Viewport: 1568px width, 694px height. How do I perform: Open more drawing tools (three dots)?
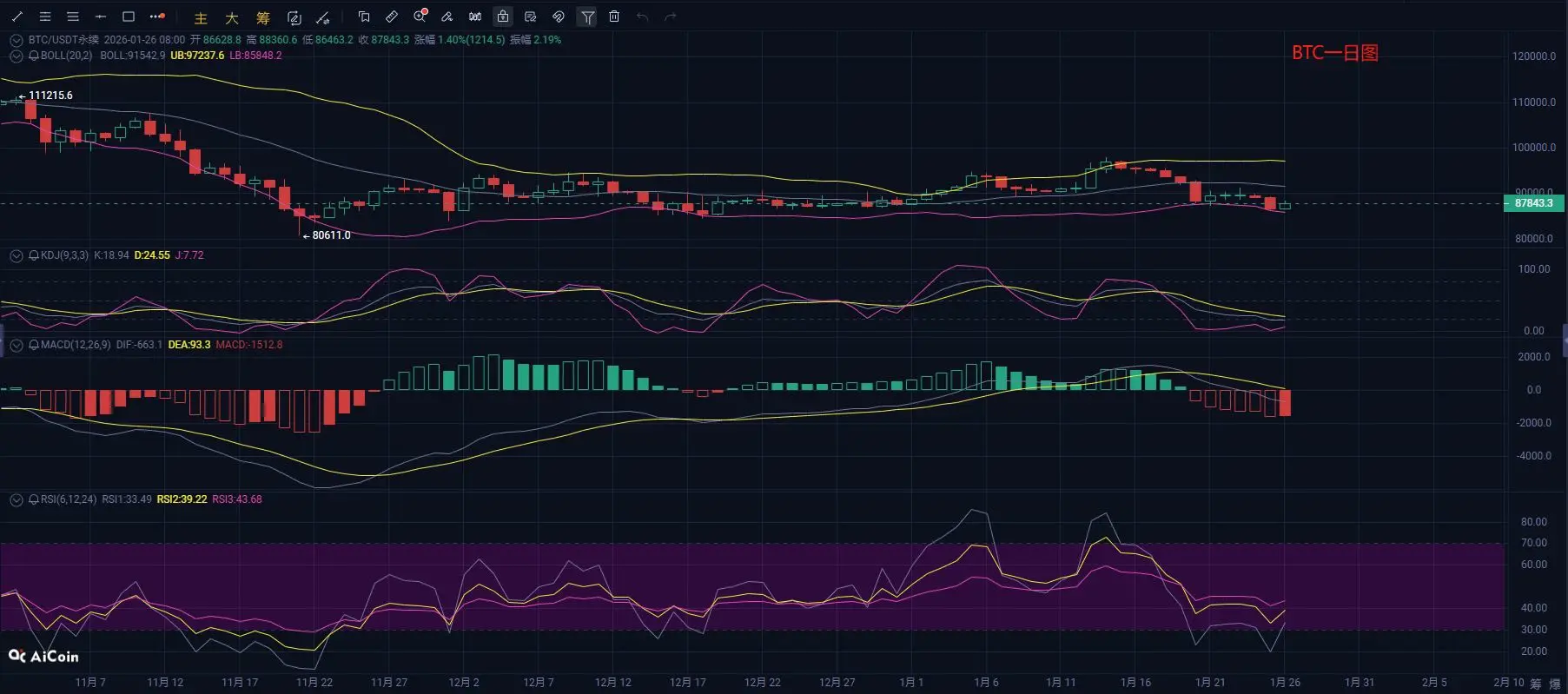point(157,17)
